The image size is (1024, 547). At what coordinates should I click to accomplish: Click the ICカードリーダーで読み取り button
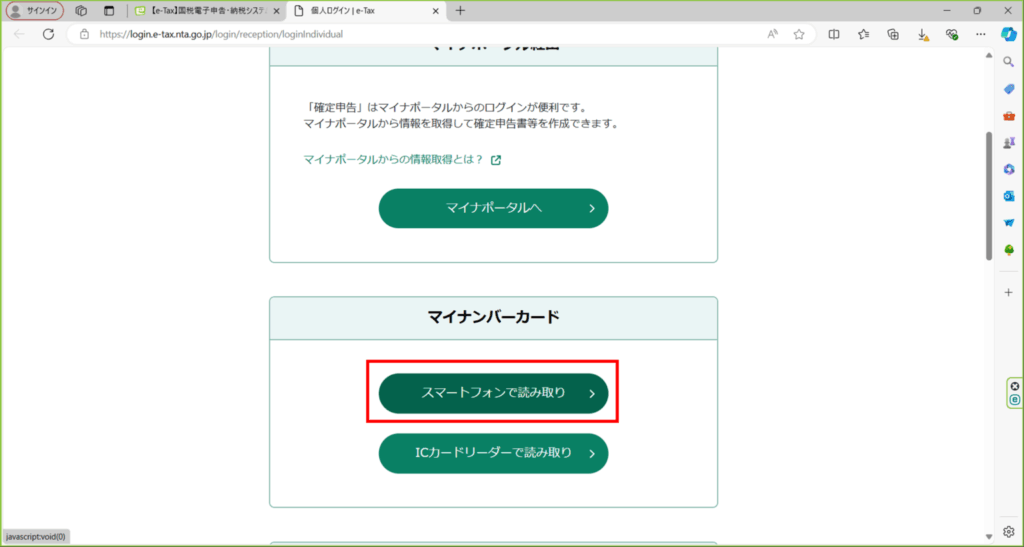493,453
